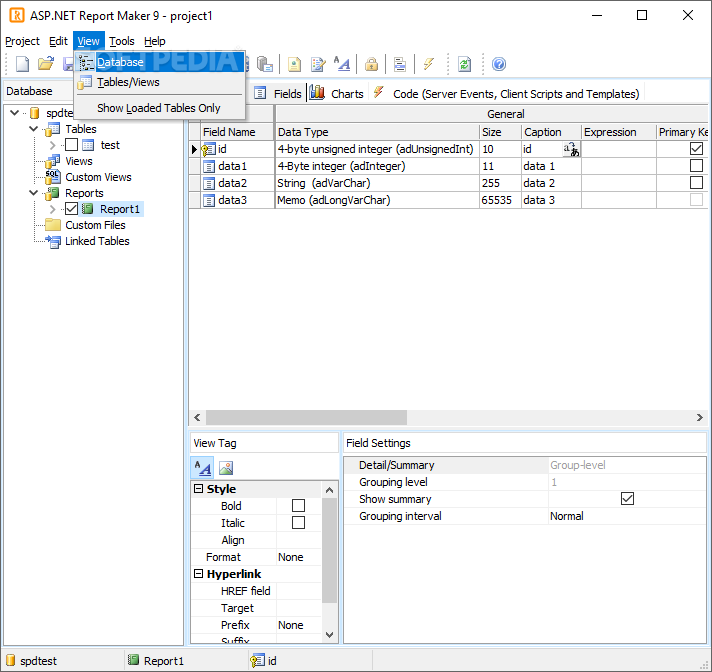The height and width of the screenshot is (672, 712).
Task: Click the copy table settings toolbar icon
Action: coord(265,64)
